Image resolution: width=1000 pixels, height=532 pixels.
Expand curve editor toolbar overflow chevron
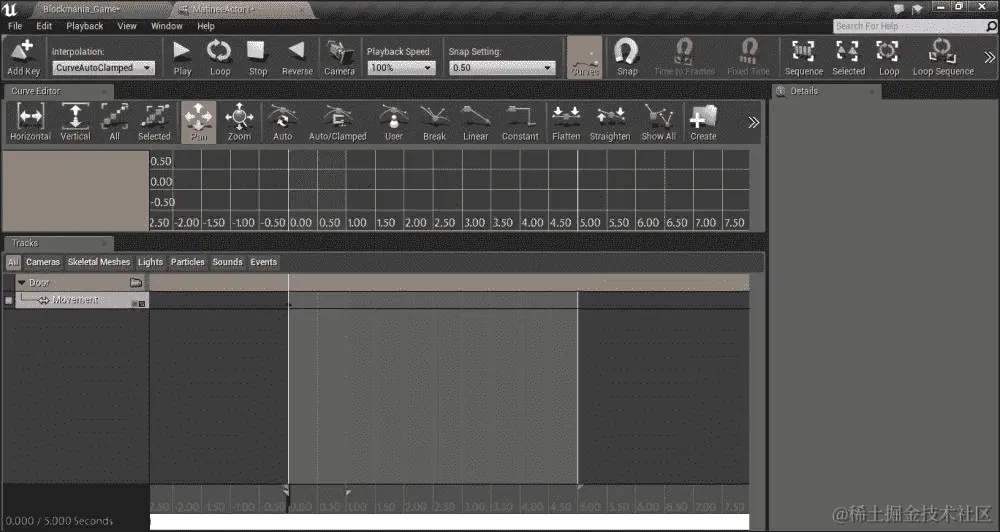[x=753, y=122]
